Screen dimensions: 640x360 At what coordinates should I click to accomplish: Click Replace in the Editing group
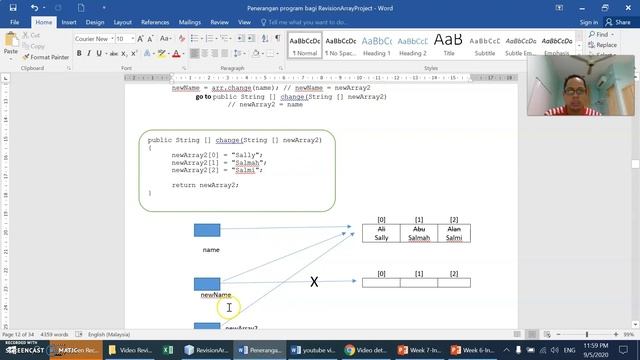(x=603, y=45)
